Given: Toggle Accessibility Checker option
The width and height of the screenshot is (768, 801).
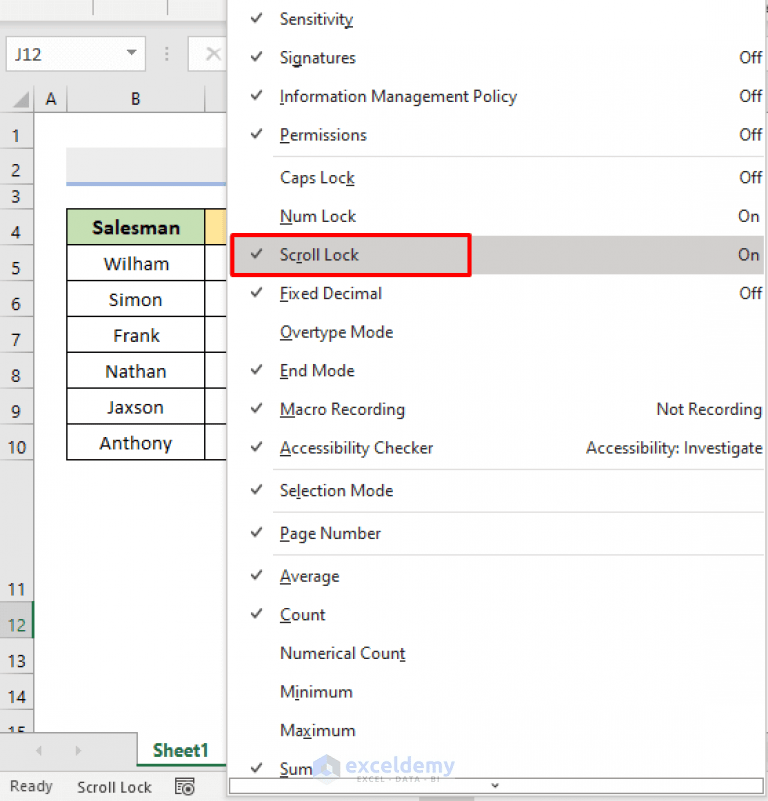Looking at the screenshot, I should [x=496, y=448].
